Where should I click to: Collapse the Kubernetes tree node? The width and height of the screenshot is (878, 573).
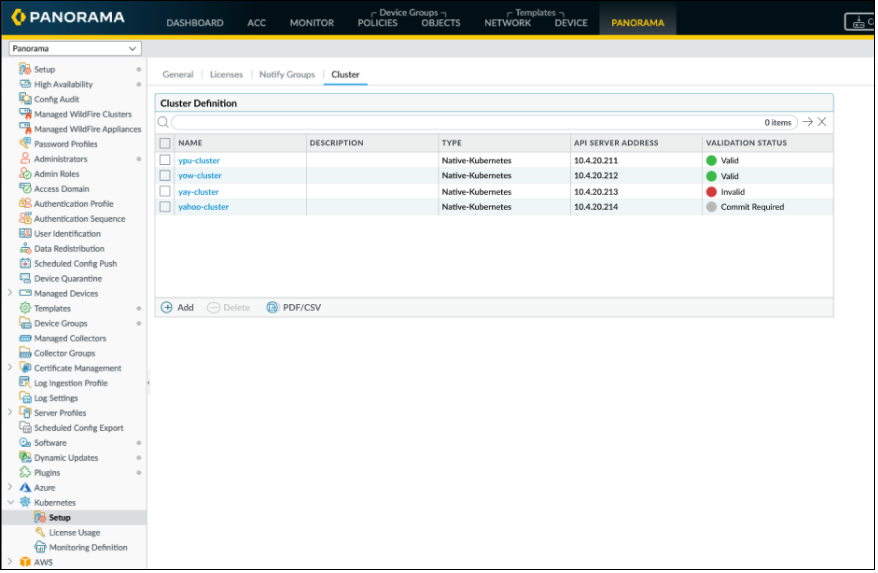pos(10,503)
